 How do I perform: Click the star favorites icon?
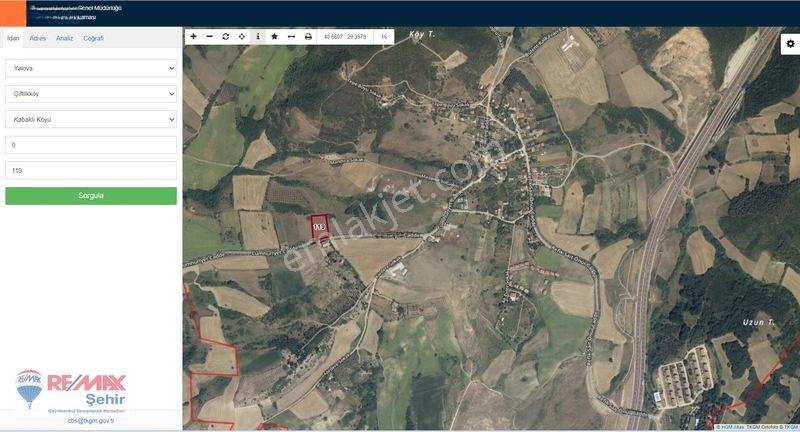coord(274,37)
